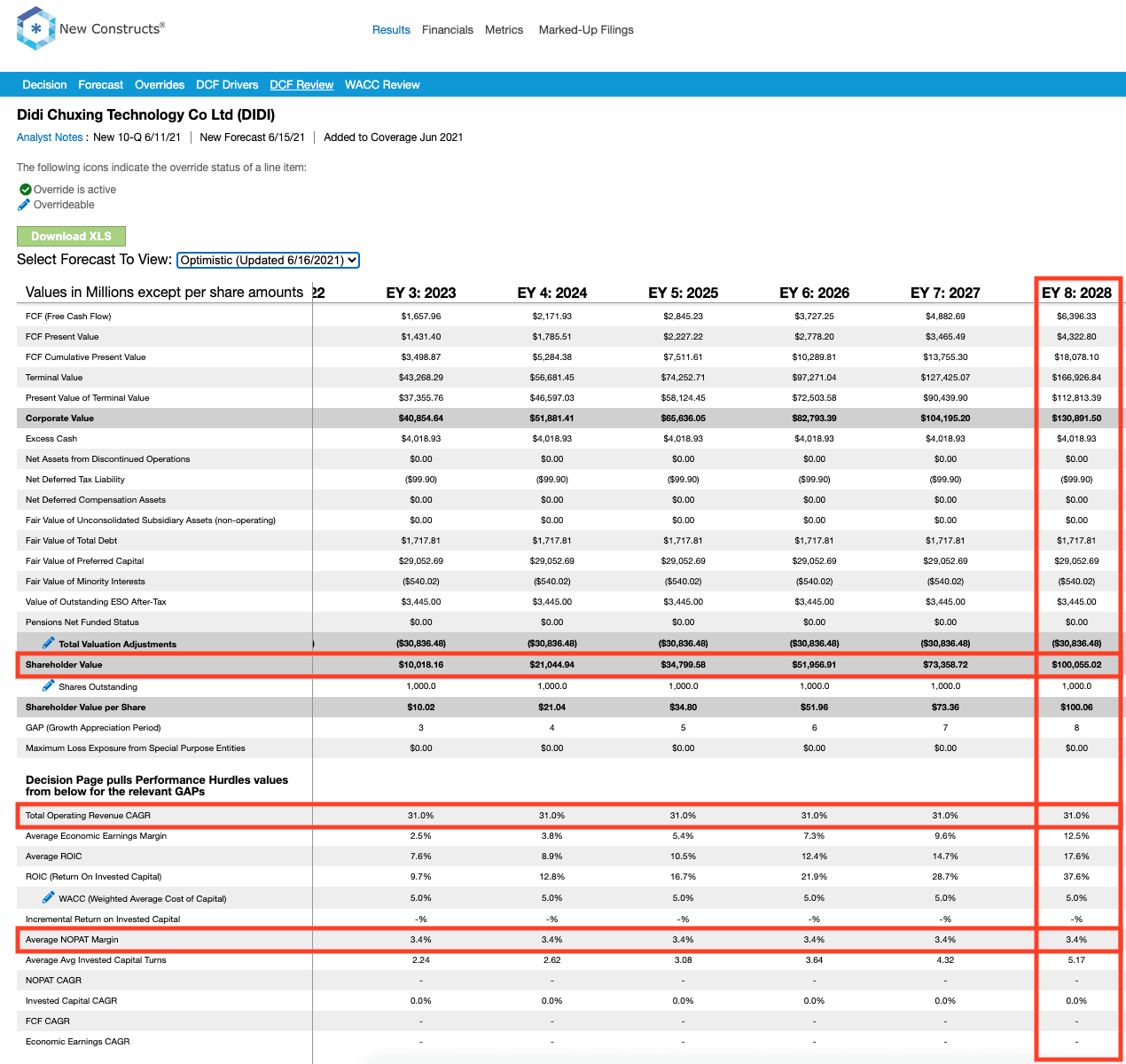Click the 'Excess Cash' row label
The height and width of the screenshot is (1064, 1126).
(51, 439)
